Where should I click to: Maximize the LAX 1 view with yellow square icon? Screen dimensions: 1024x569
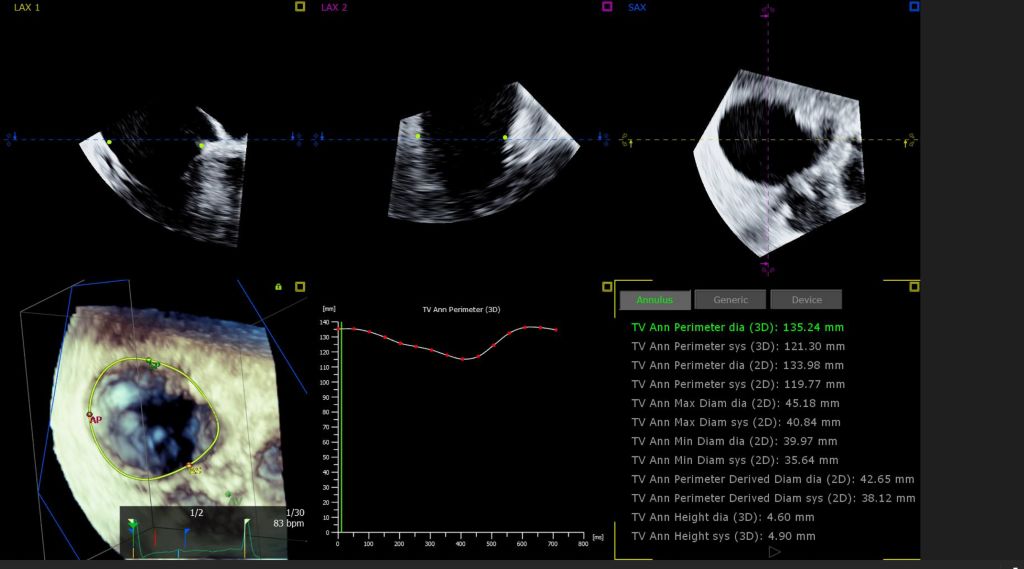(300, 7)
